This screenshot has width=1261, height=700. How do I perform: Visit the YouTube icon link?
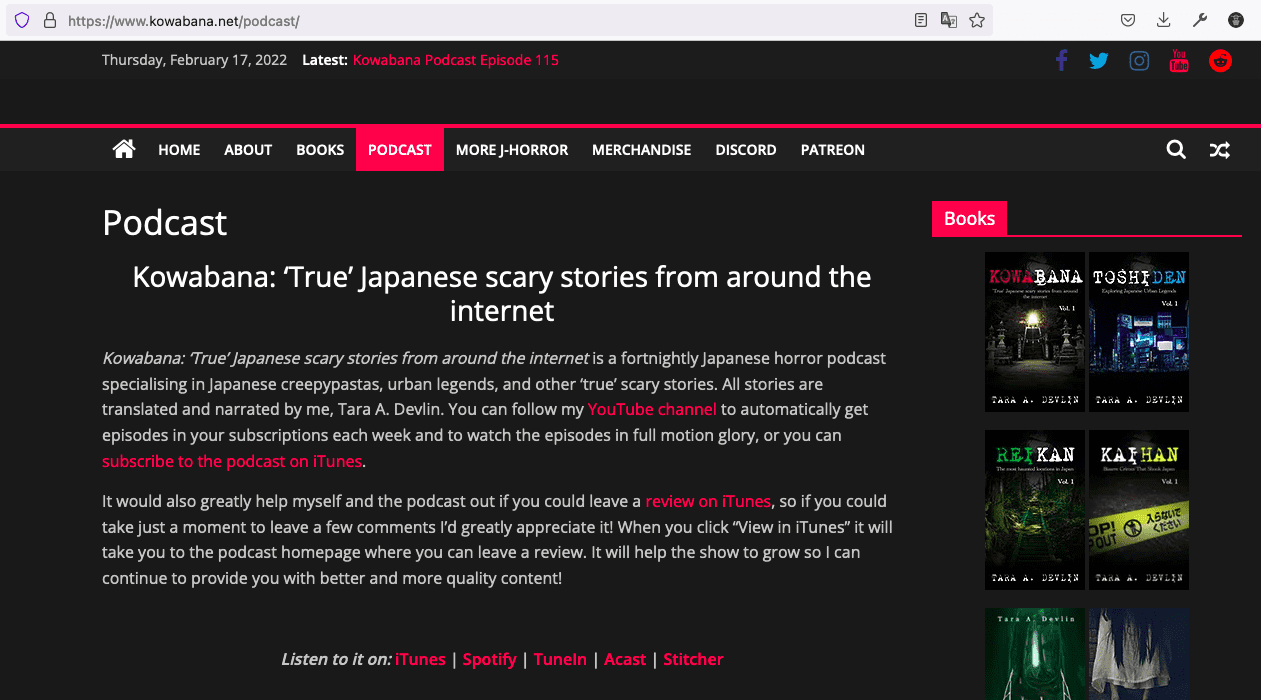(1179, 61)
